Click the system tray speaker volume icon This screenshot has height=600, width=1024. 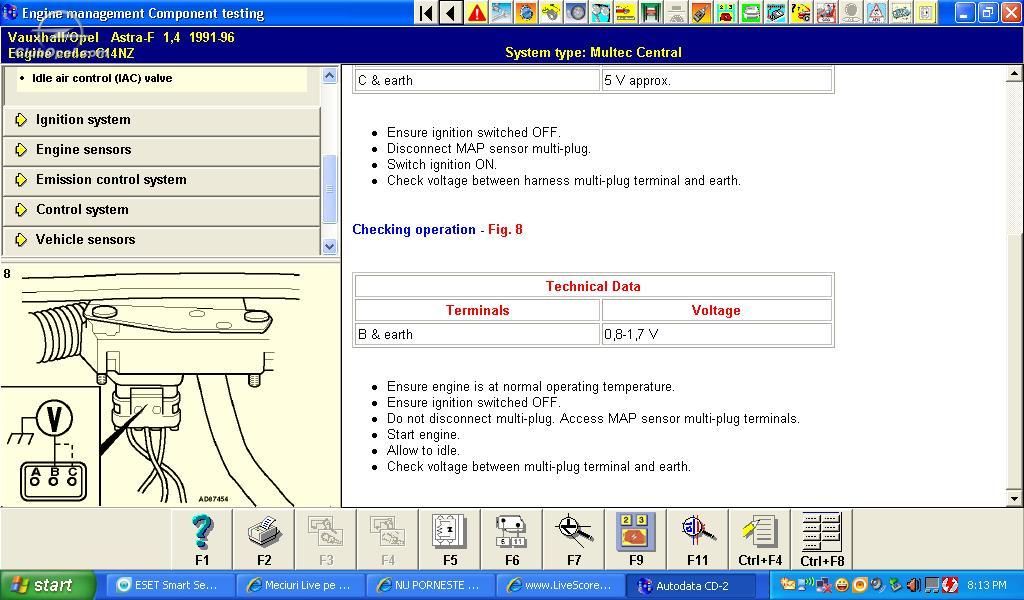coord(914,585)
